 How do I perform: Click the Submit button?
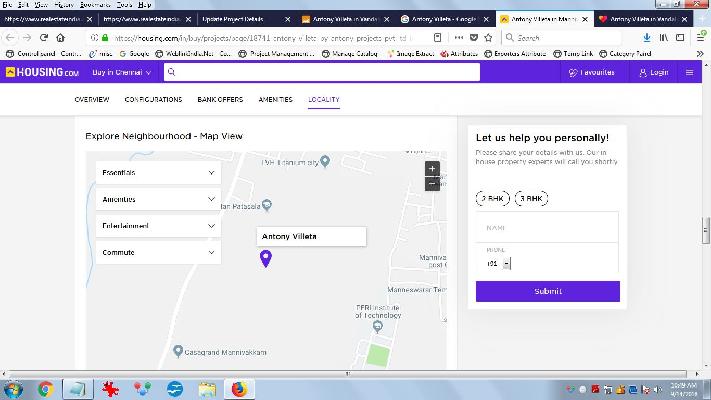tap(548, 291)
